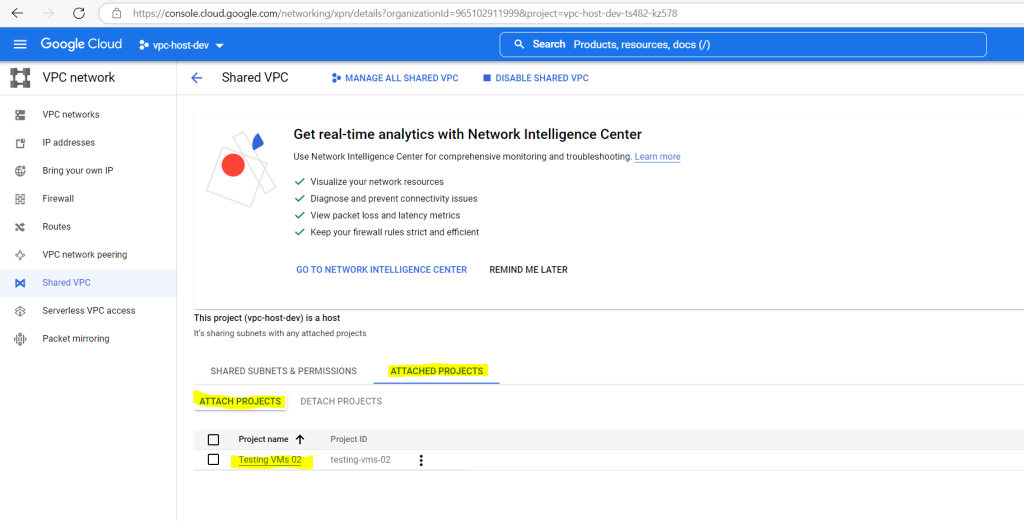The height and width of the screenshot is (521, 1024).
Task: Switch to the Attached Projects tab
Action: (437, 371)
